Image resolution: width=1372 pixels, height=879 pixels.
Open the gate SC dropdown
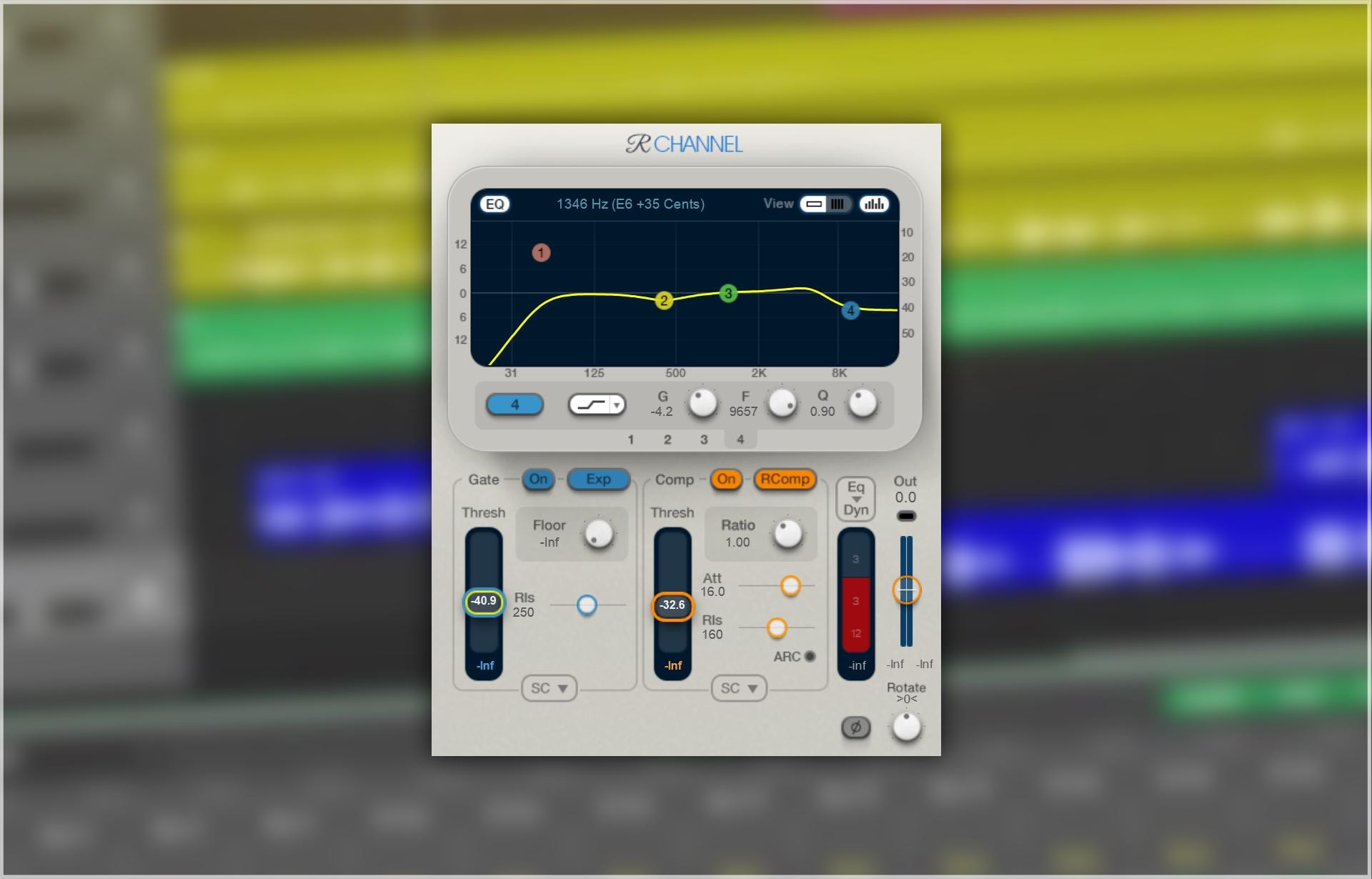tap(549, 688)
